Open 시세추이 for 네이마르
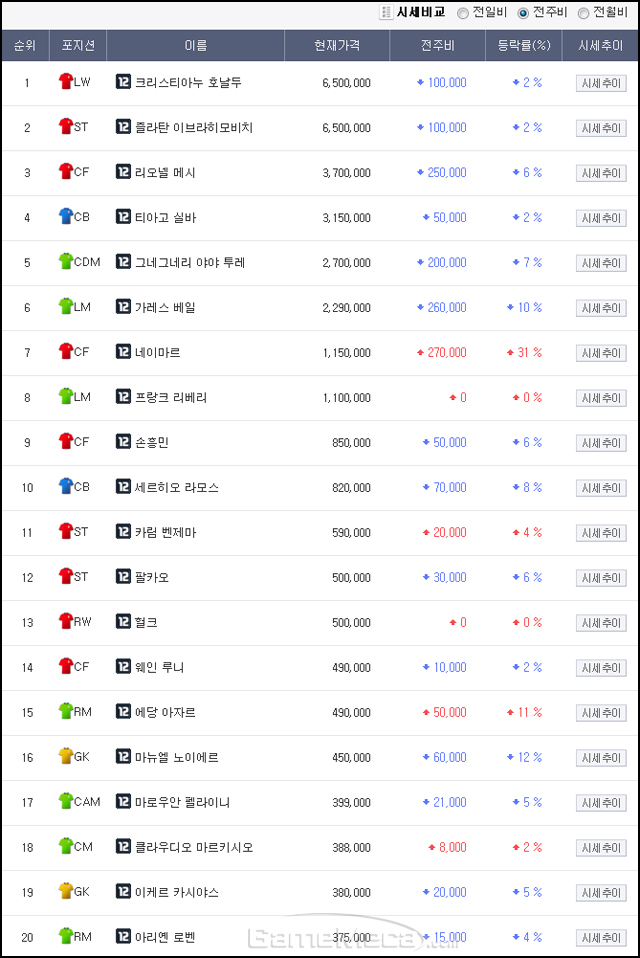Viewport: 640px width, 958px height. click(x=601, y=353)
